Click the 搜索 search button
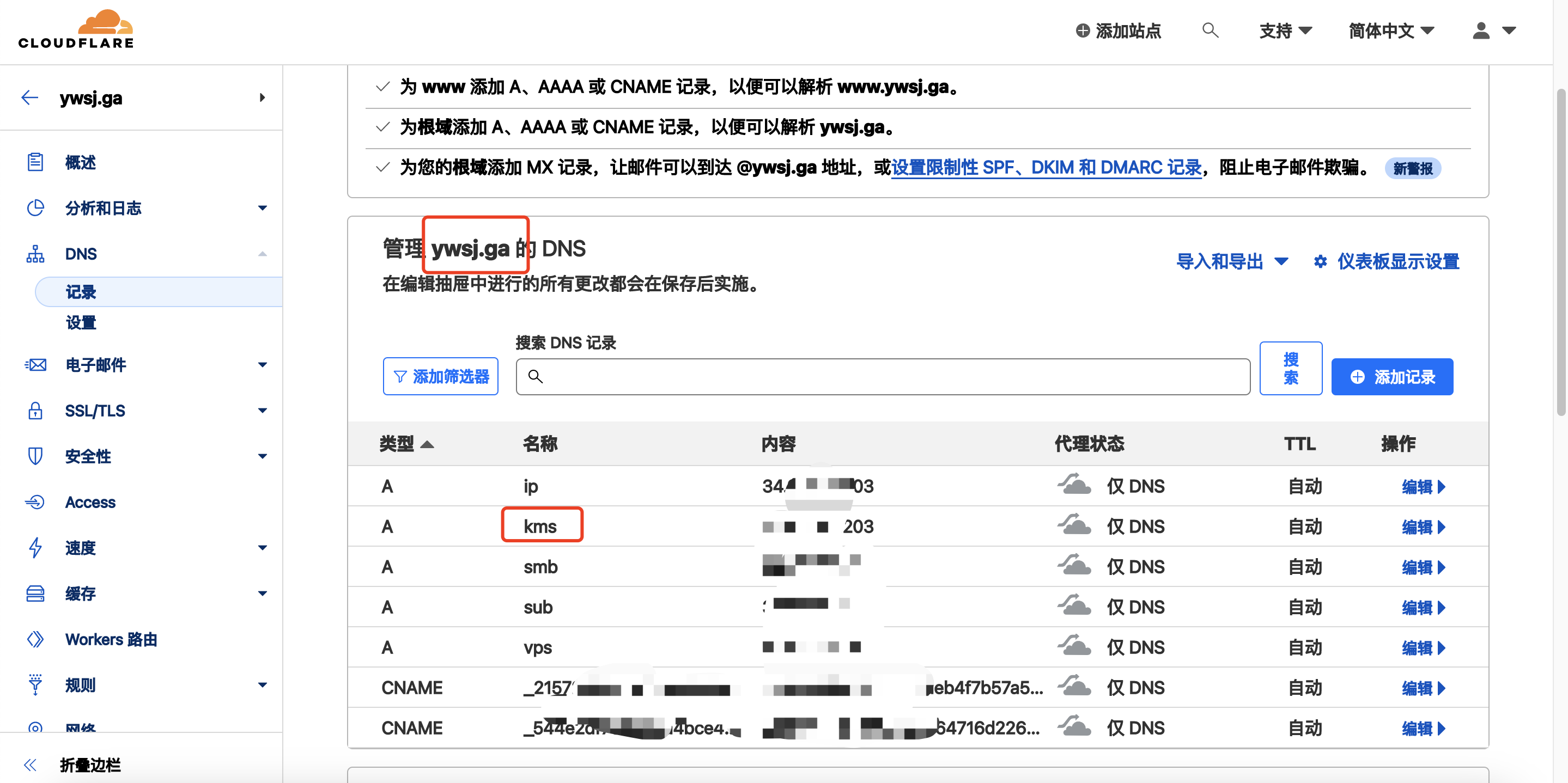Screen dimensions: 1568x783 coord(1291,368)
